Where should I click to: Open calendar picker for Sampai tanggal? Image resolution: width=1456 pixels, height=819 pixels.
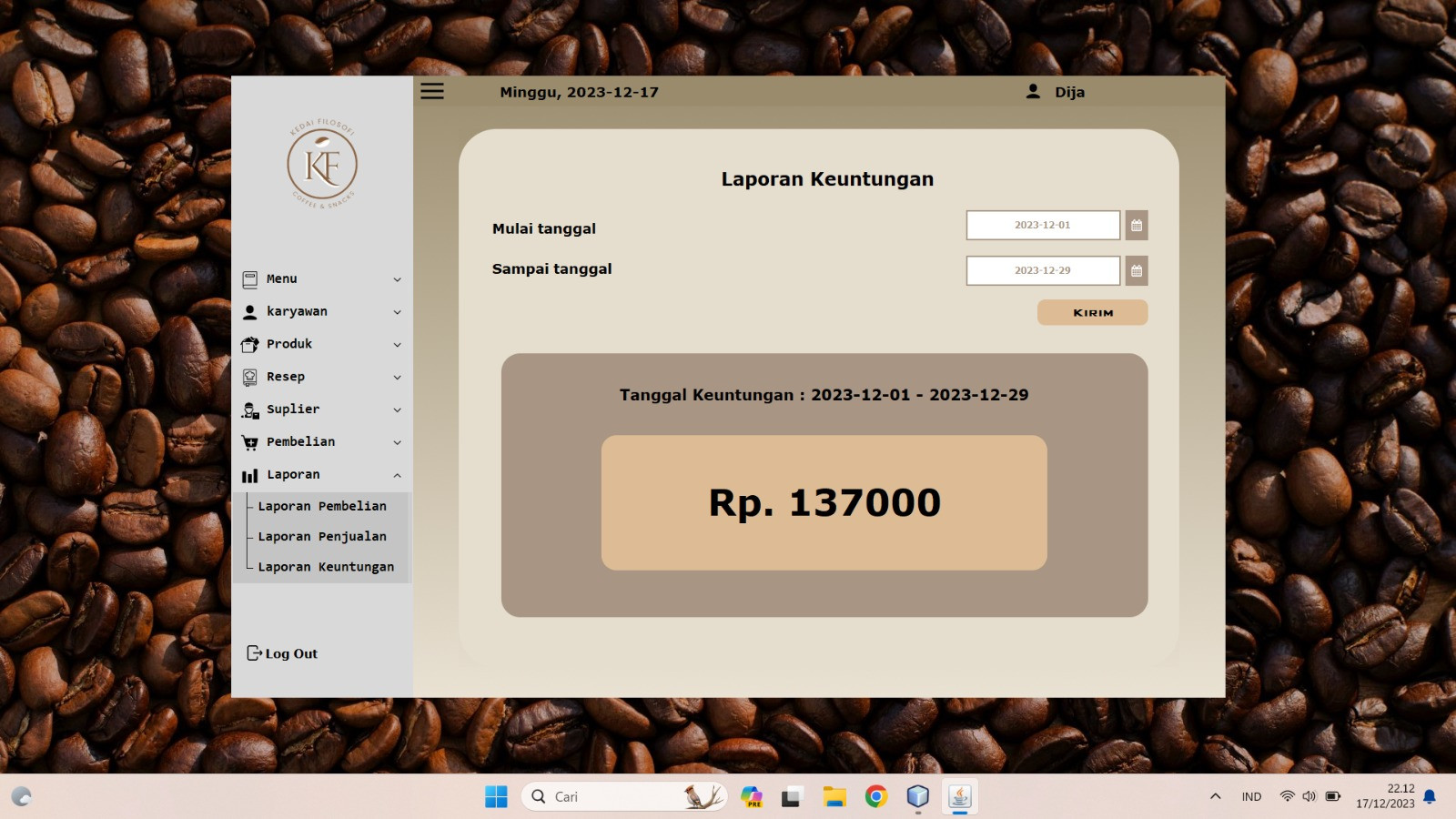click(x=1137, y=270)
